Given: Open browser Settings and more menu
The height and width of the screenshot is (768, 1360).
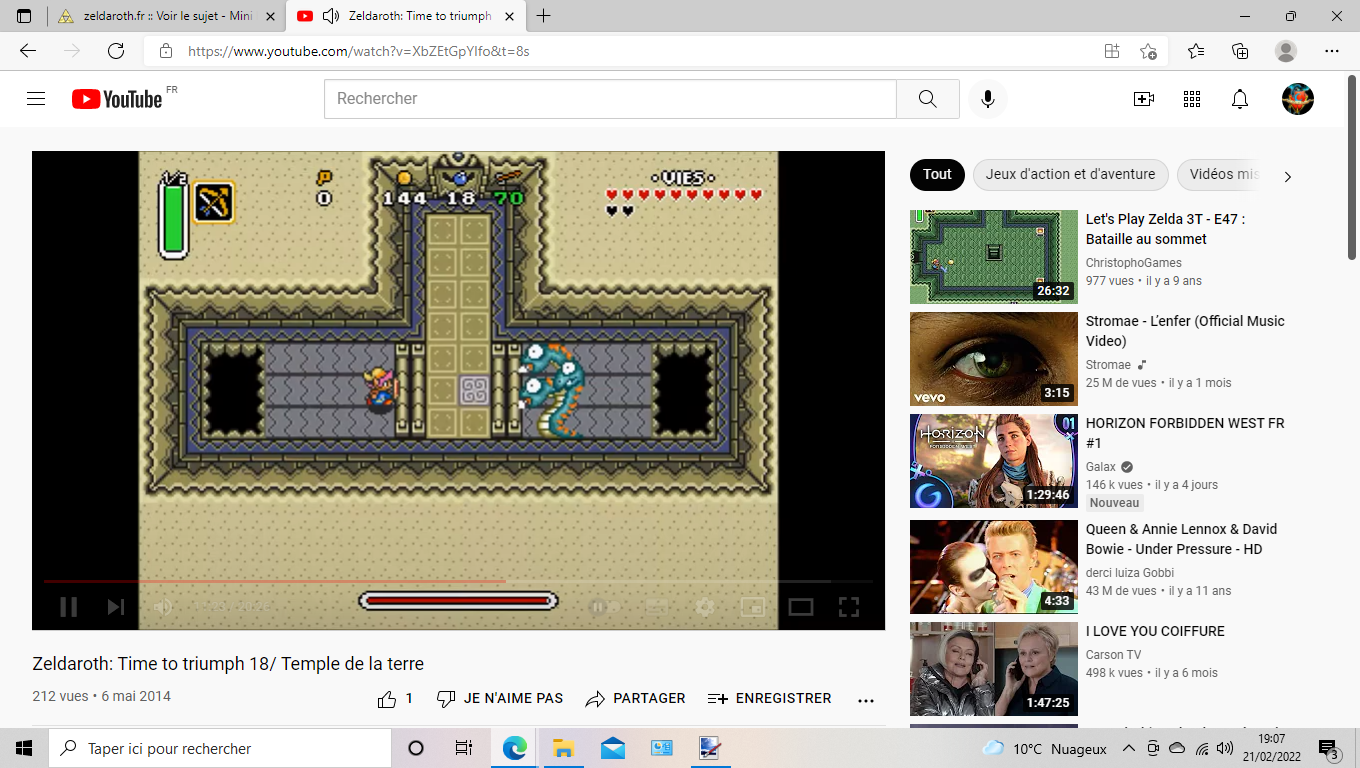Looking at the screenshot, I should coord(1332,51).
